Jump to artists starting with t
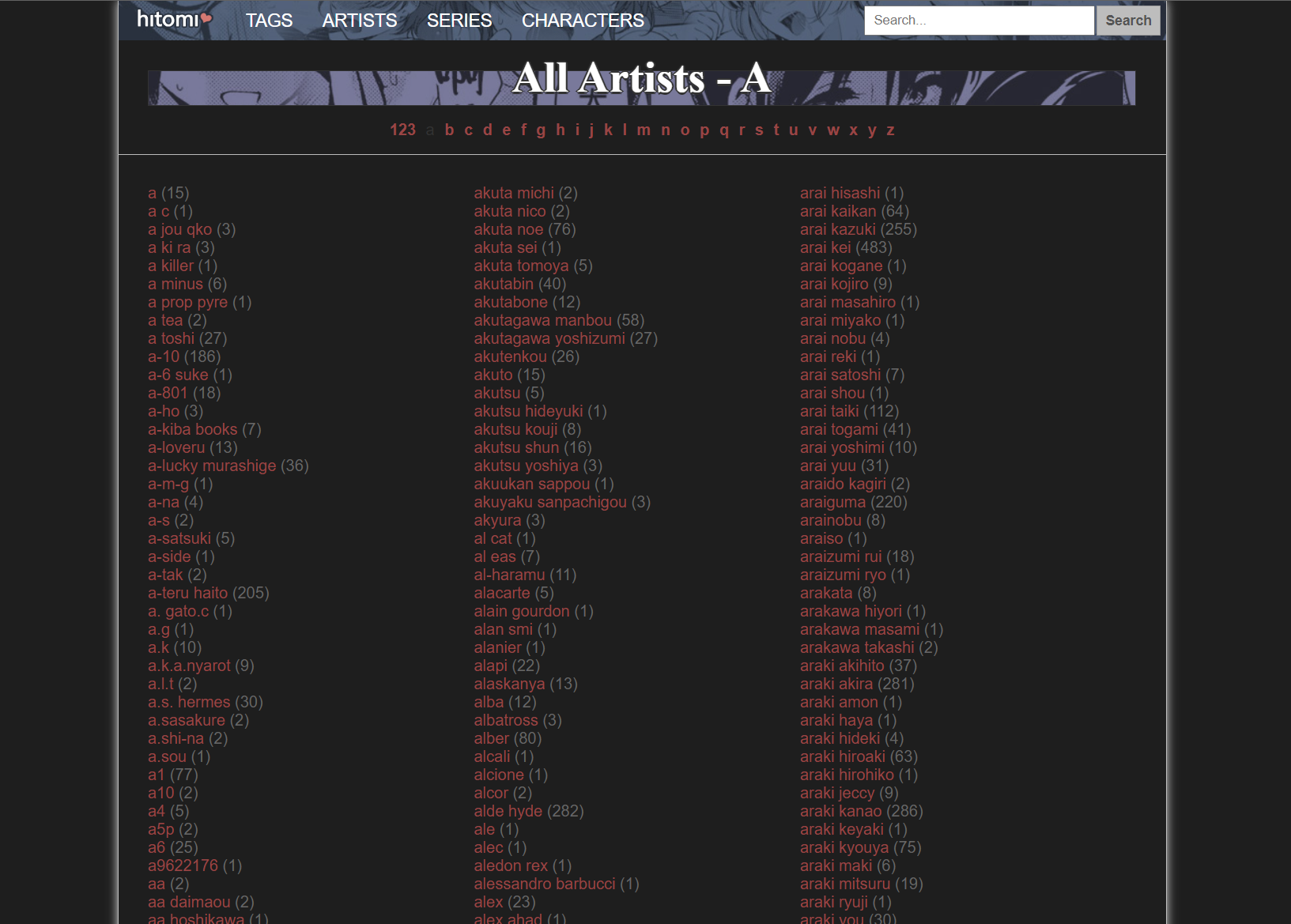Image resolution: width=1291 pixels, height=924 pixels. pyautogui.click(x=776, y=130)
